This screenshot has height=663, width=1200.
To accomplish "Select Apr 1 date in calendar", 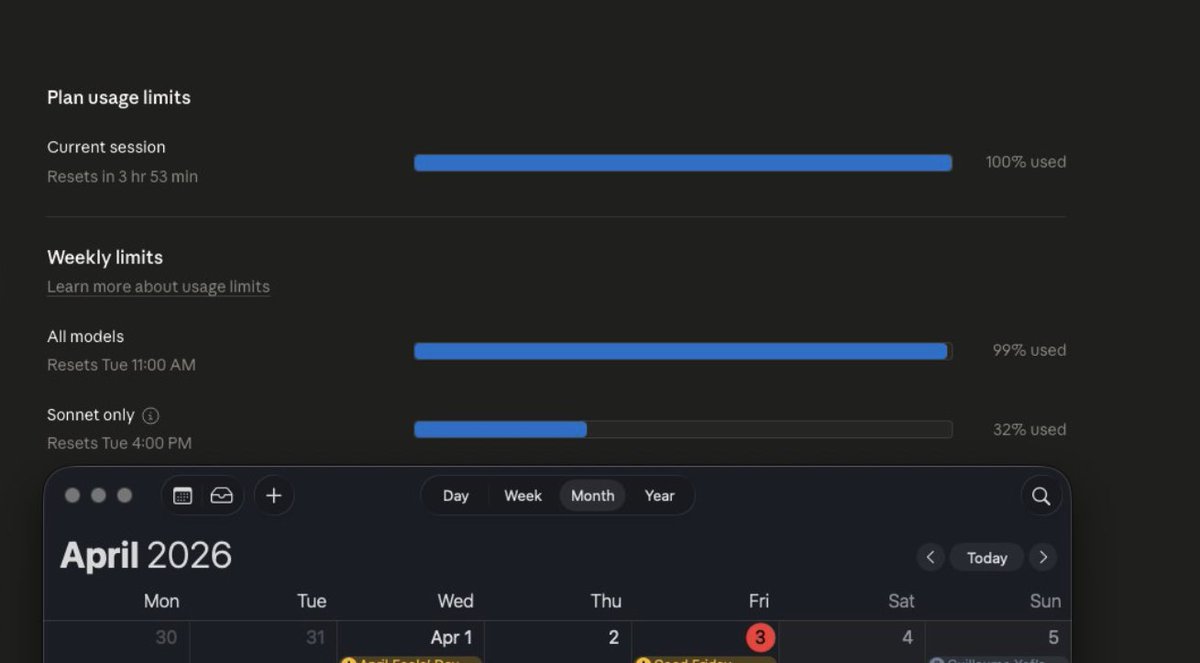I will (x=451, y=638).
